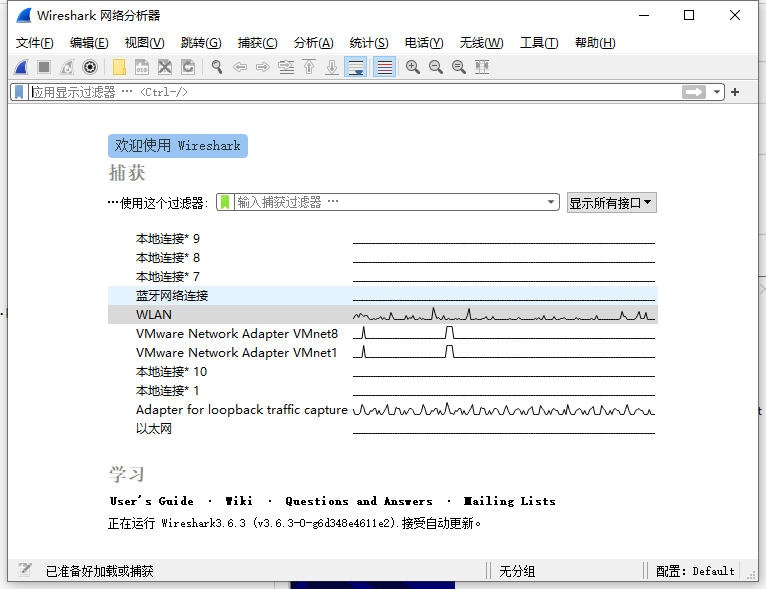The image size is (766, 589).
Task: Open the 帮助(H) menu
Action: [x=595, y=43]
